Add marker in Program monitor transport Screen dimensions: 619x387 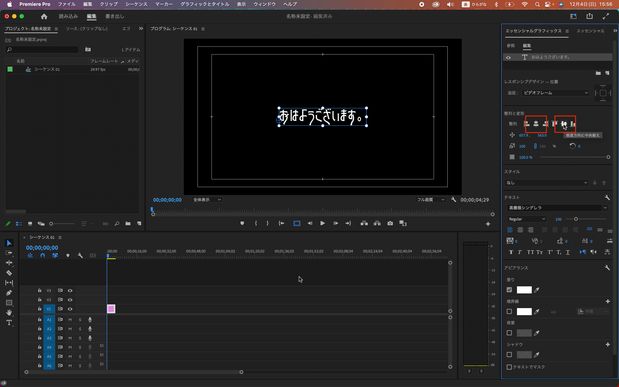(242, 223)
